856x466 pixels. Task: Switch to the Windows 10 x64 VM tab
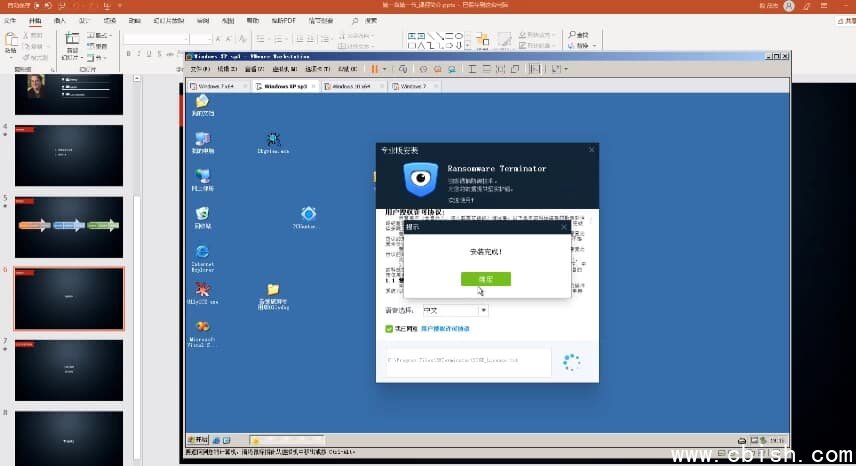tap(355, 87)
